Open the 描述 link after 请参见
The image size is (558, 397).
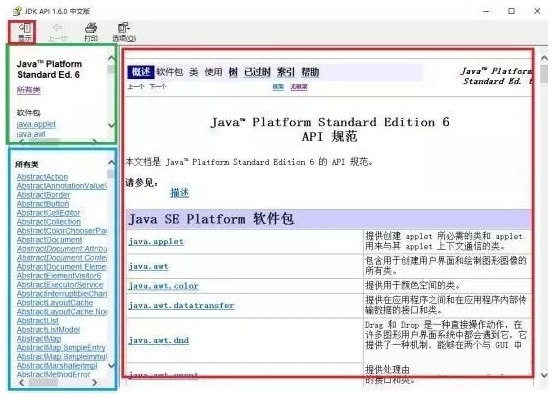coord(180,193)
